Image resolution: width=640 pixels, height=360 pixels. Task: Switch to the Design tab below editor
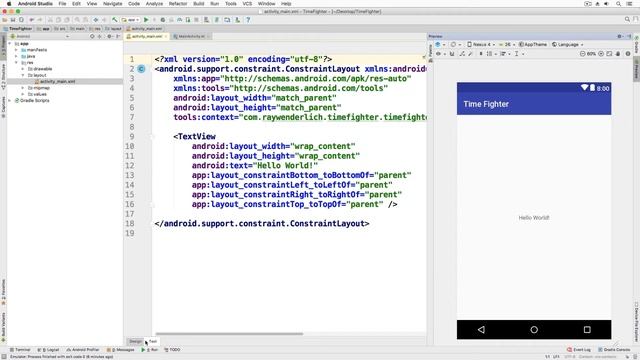[x=135, y=341]
